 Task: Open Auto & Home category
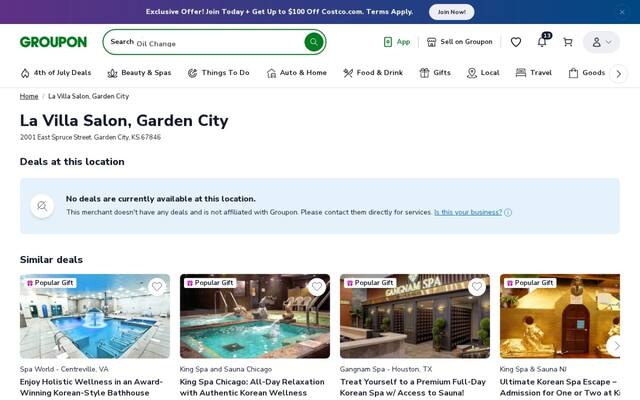pos(297,73)
